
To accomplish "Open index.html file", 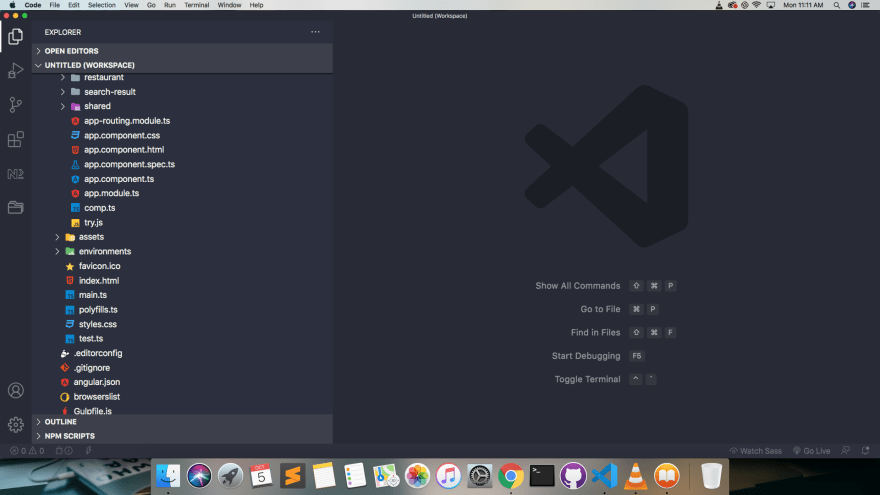I will [x=99, y=281].
